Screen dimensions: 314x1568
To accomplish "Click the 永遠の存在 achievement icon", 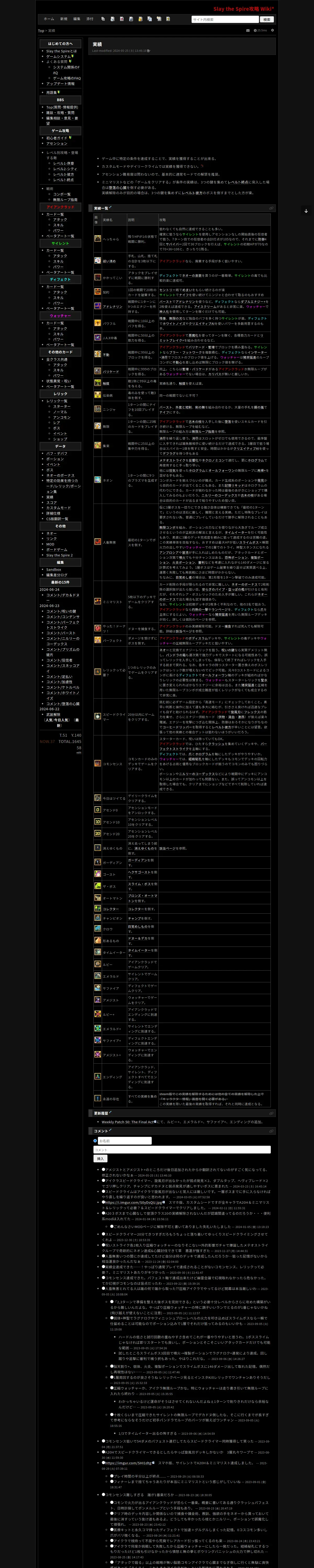I will tap(98, 1098).
